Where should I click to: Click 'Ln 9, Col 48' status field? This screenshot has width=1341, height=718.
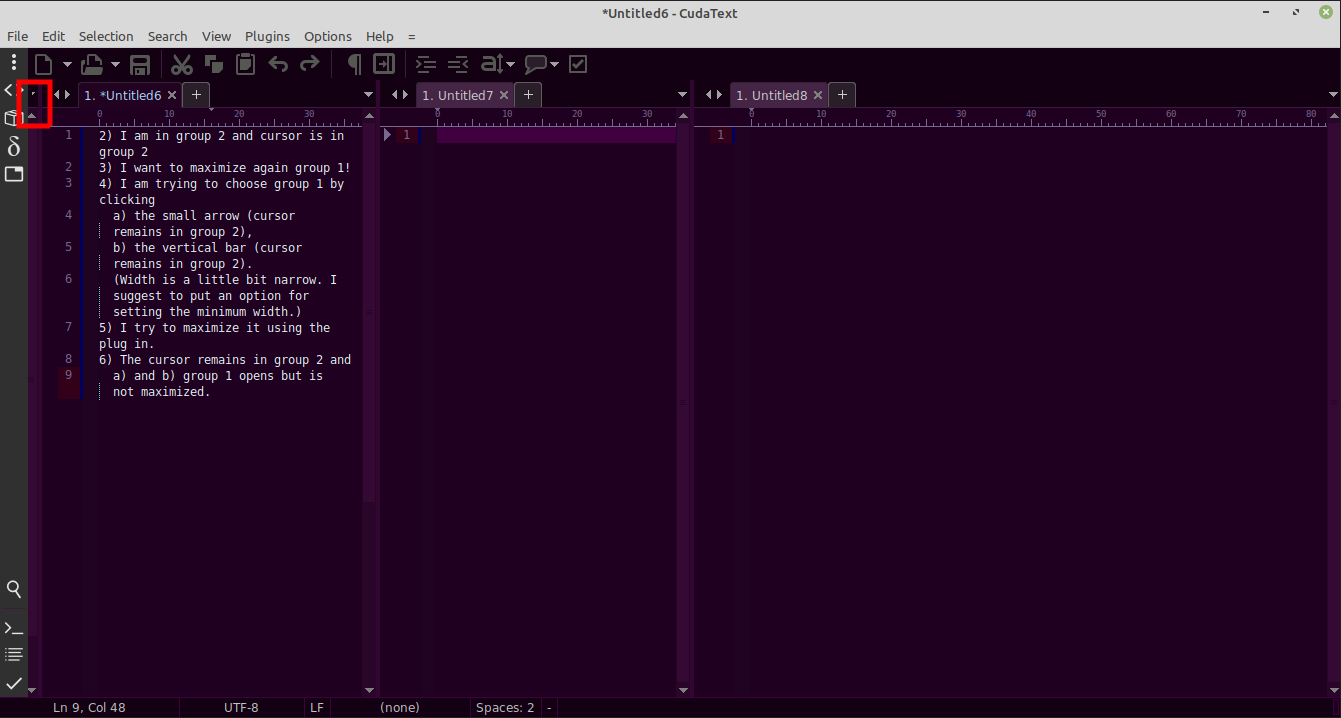[89, 707]
